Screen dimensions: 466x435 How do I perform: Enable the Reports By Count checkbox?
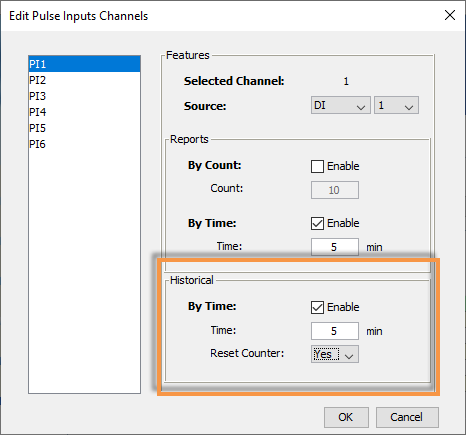tap(317, 166)
